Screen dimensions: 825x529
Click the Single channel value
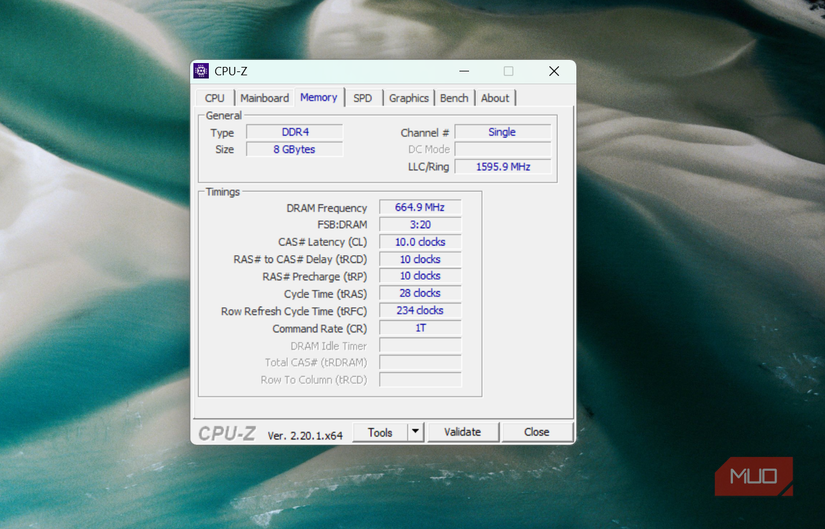(502, 132)
